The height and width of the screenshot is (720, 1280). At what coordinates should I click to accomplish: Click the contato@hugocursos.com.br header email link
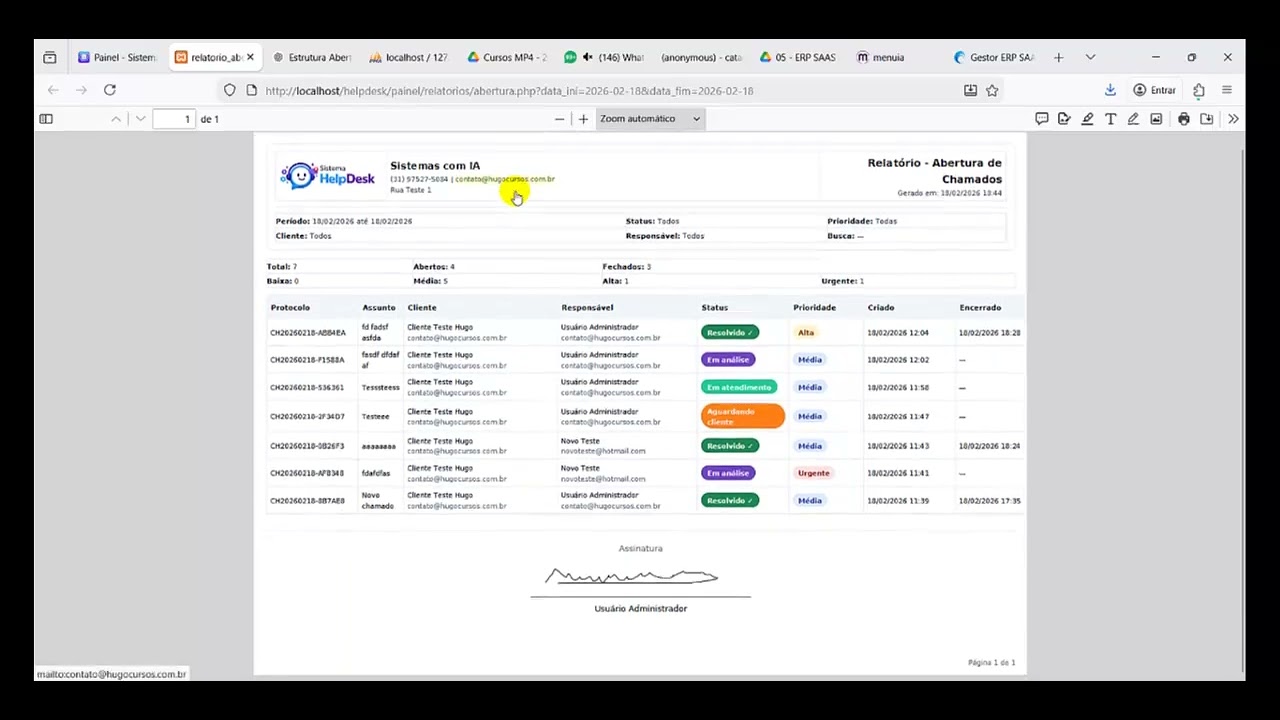point(505,179)
